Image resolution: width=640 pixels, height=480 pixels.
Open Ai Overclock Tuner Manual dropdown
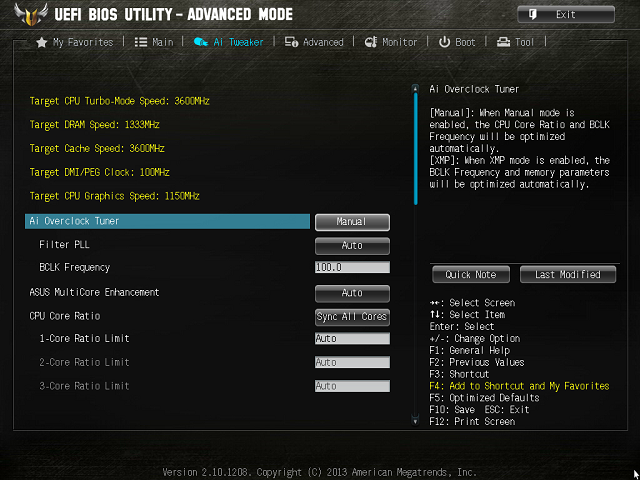pos(352,222)
